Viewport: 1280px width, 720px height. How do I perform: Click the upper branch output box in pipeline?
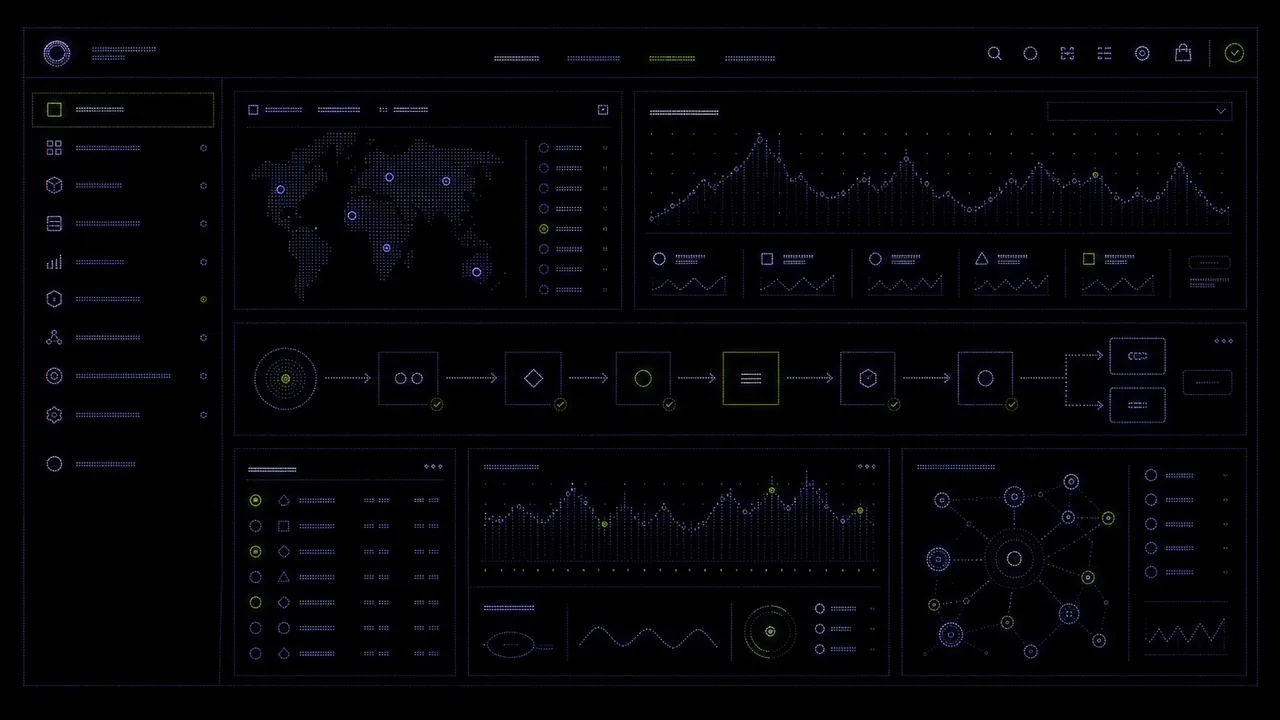pyautogui.click(x=1137, y=356)
